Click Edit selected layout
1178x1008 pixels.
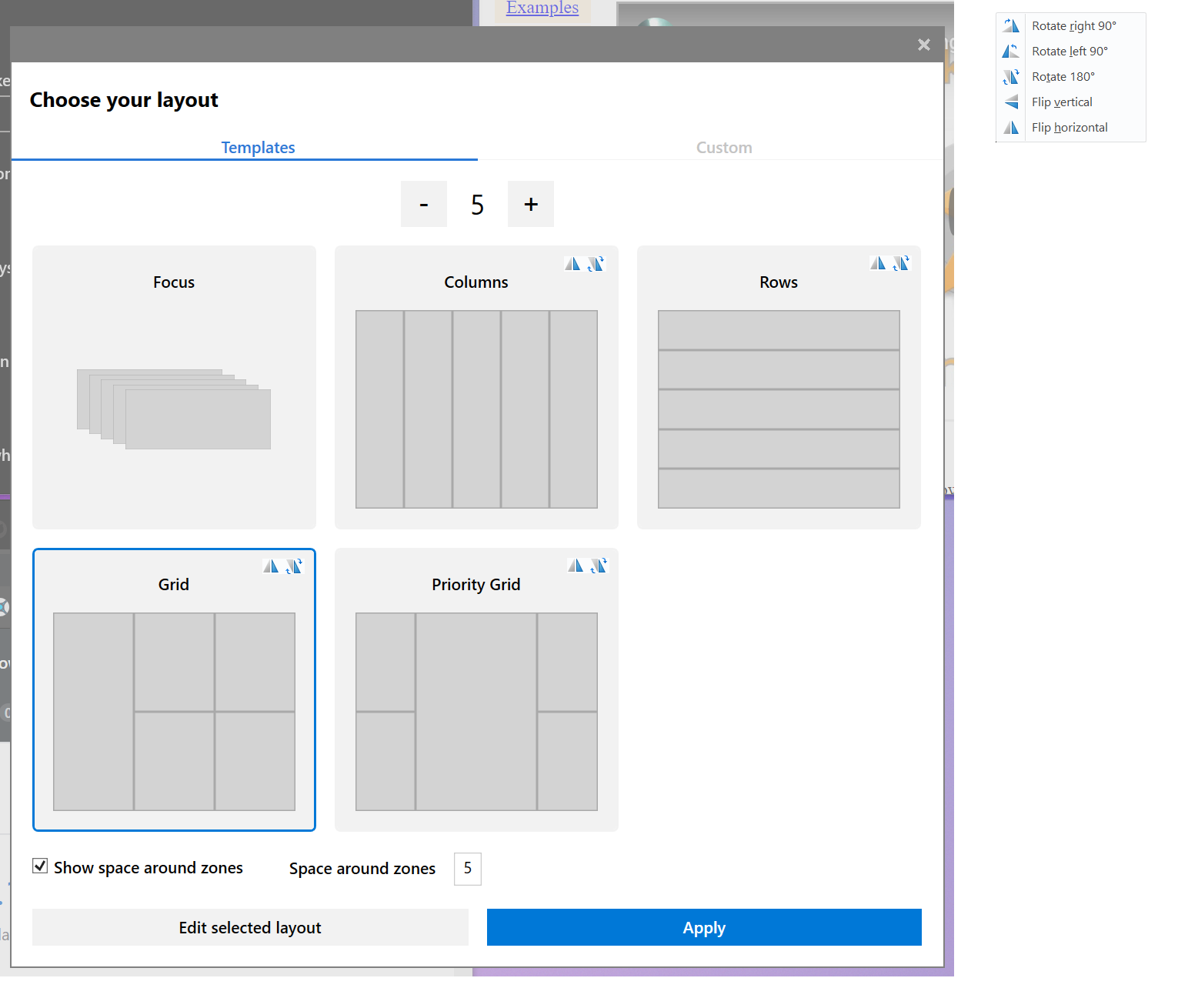click(249, 927)
